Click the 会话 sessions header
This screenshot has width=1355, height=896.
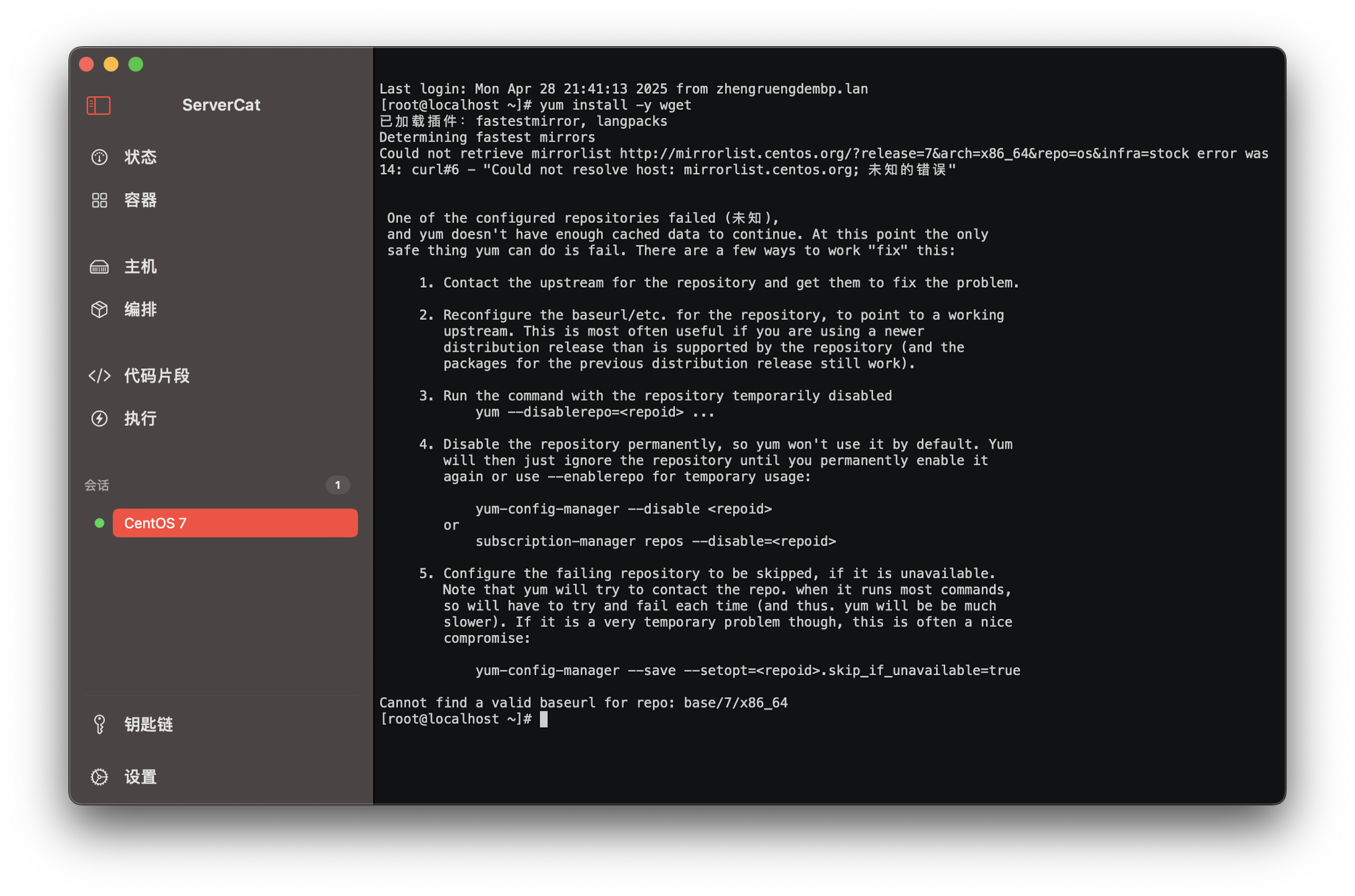click(x=97, y=486)
